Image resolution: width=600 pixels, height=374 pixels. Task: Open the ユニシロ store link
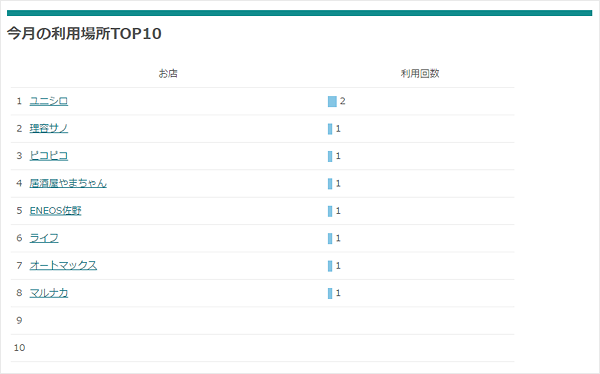coord(49,101)
